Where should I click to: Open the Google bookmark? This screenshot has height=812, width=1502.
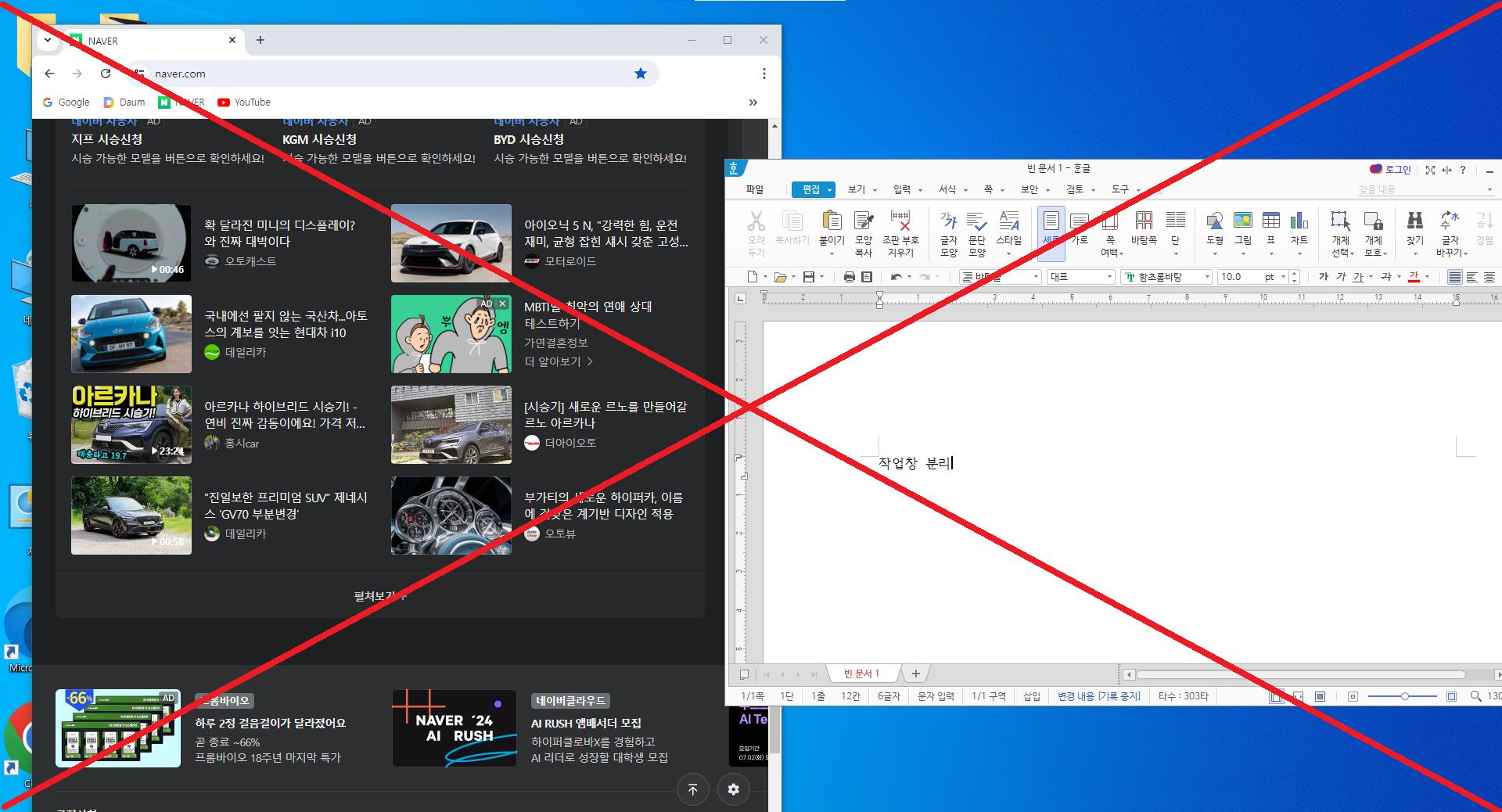(66, 102)
